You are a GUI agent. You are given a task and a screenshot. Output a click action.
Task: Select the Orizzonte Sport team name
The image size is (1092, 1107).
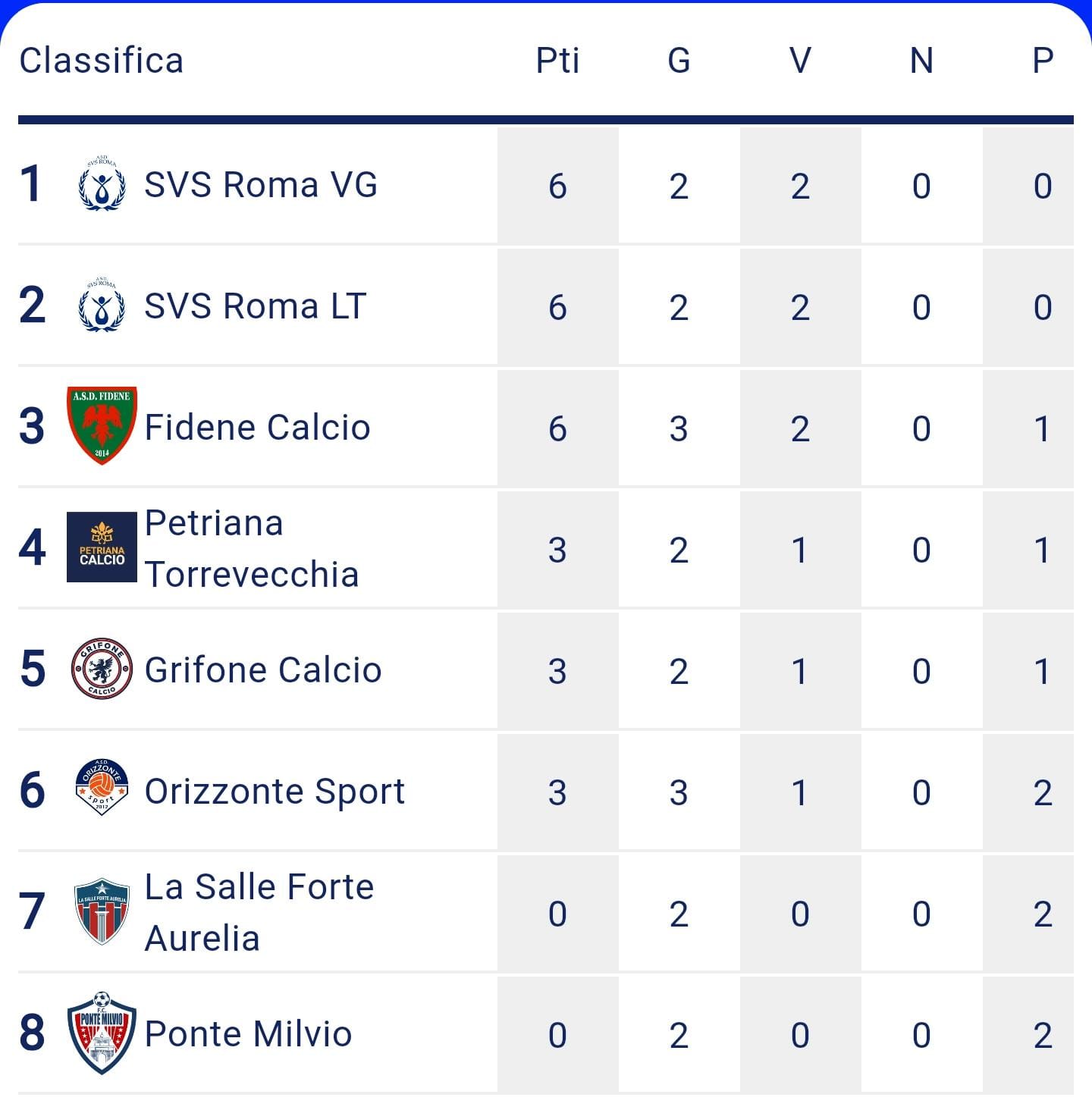pos(275,792)
